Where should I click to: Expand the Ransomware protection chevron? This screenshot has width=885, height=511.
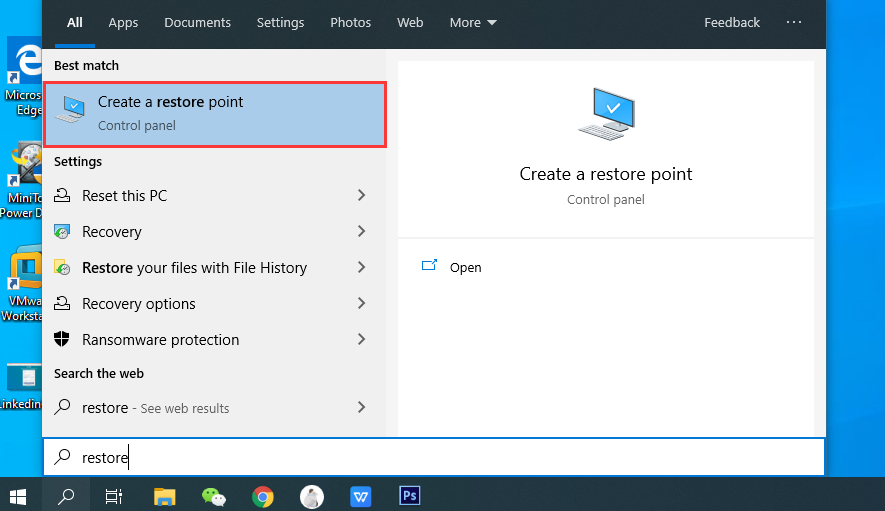click(x=361, y=339)
